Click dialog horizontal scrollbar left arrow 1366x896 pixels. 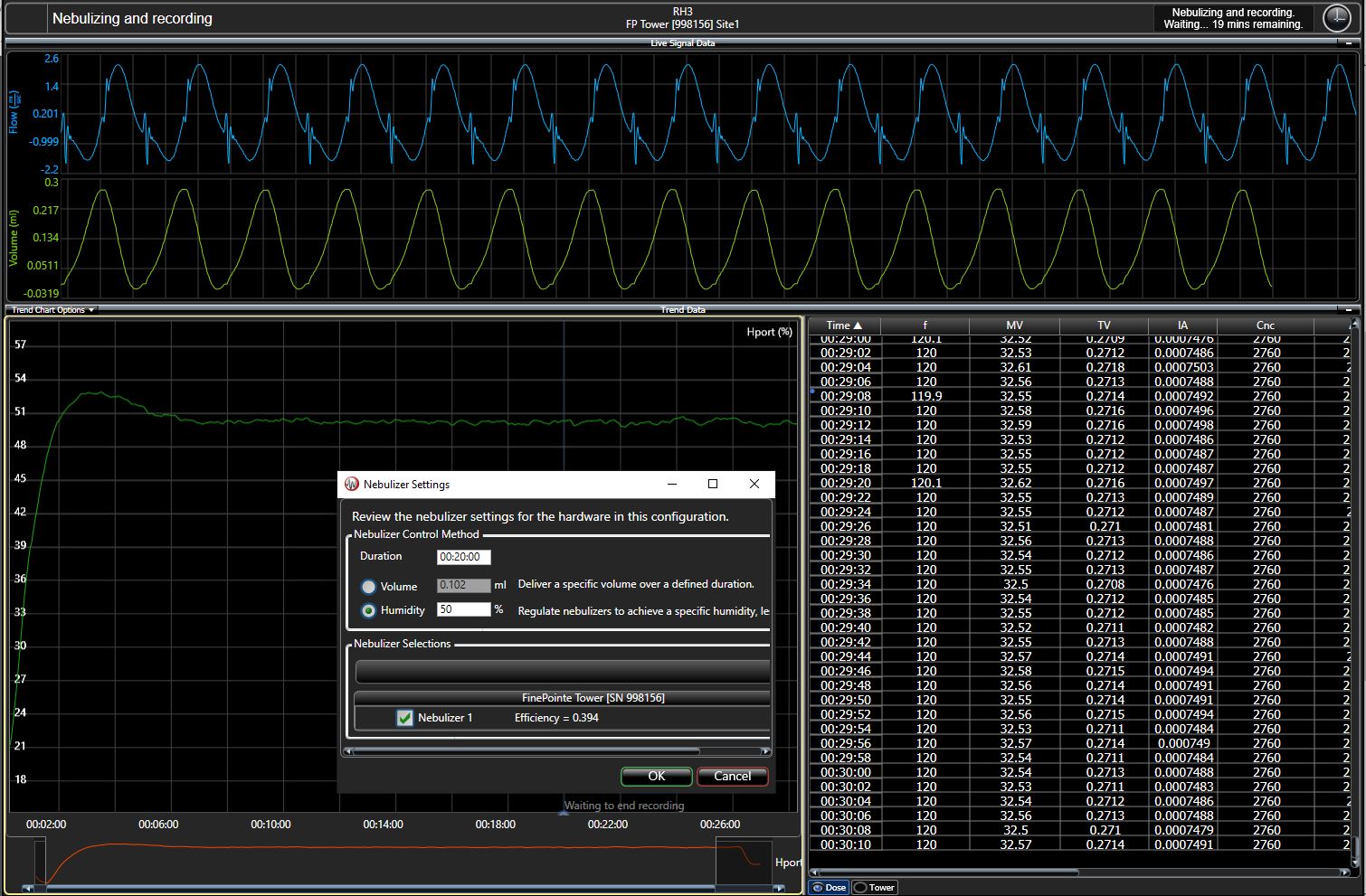(x=347, y=751)
